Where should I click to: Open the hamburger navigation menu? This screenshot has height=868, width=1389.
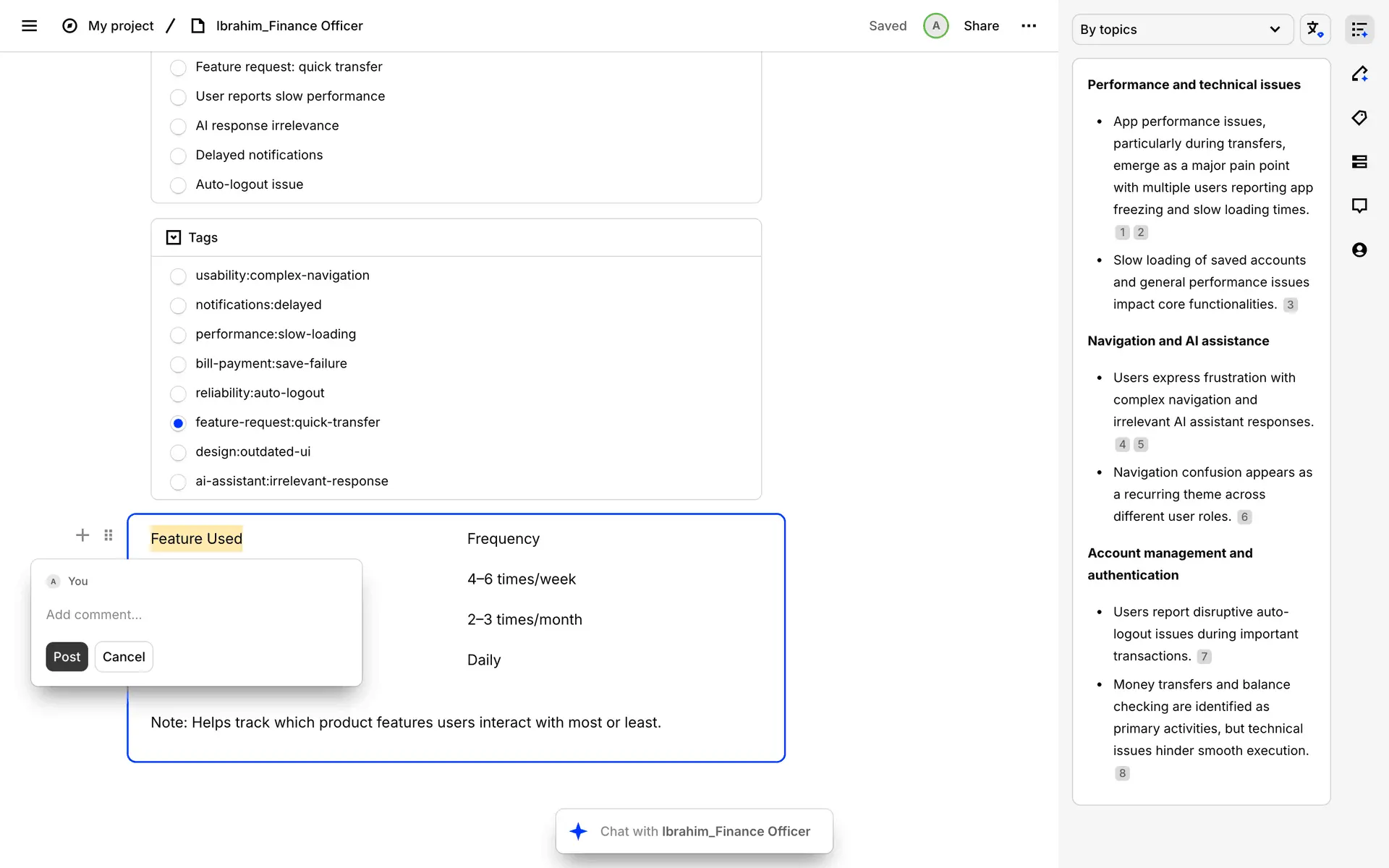[29, 26]
